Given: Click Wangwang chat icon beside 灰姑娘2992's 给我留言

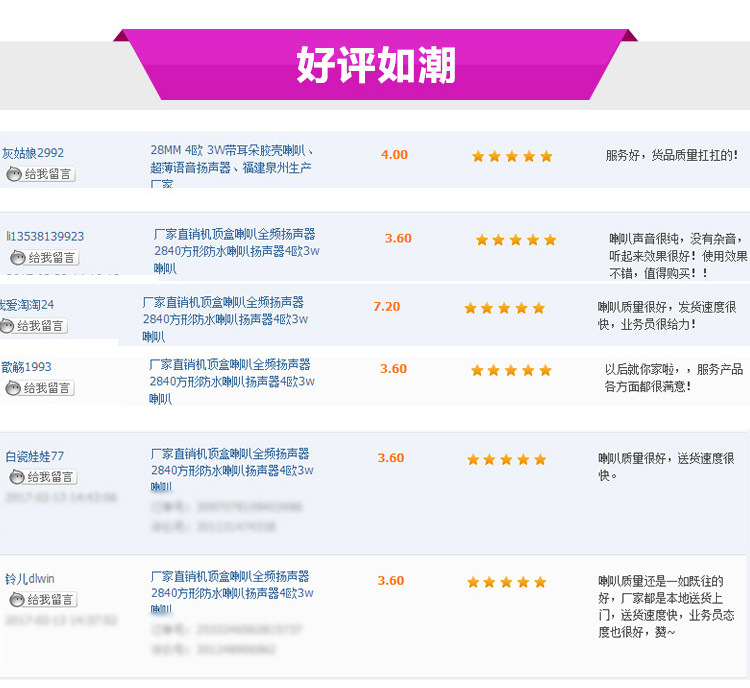Looking at the screenshot, I should 14,174.
